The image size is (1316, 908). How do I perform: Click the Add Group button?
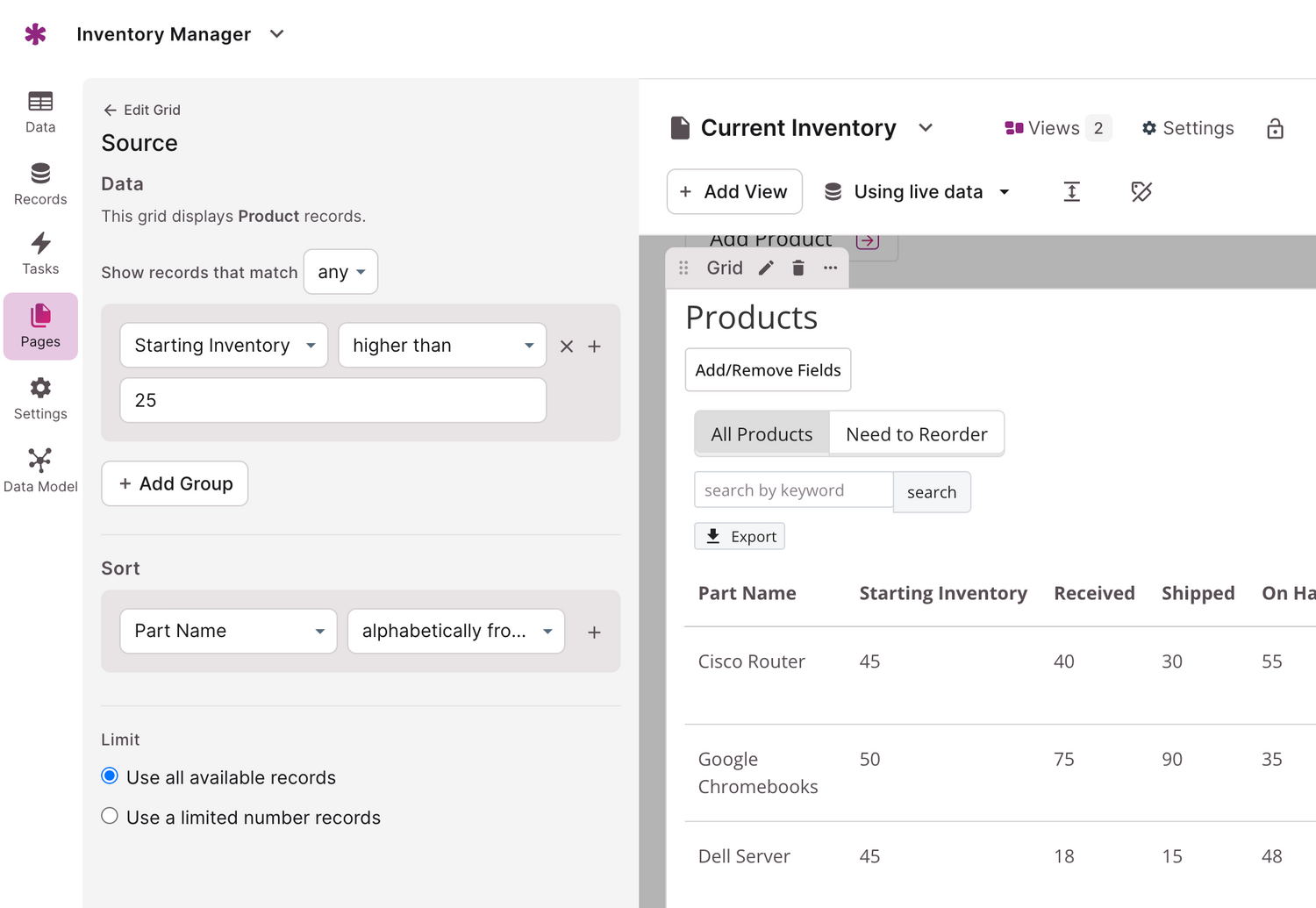tap(175, 483)
